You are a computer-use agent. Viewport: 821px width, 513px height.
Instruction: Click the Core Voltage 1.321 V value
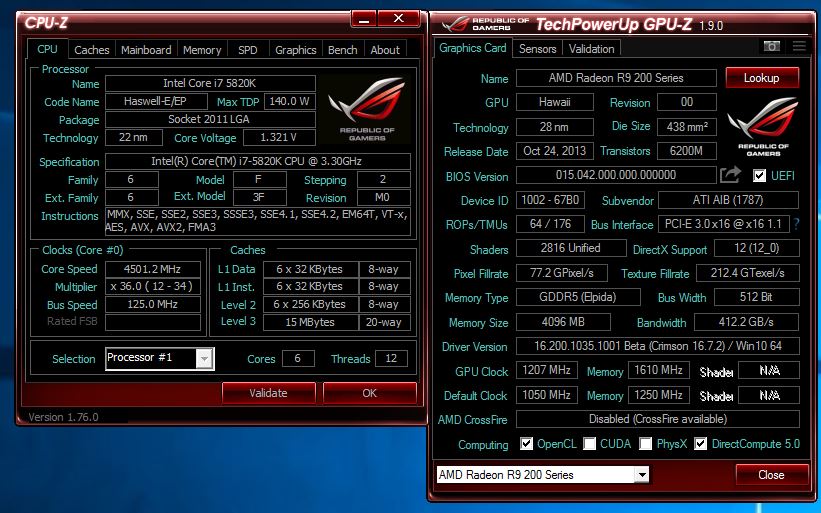point(279,138)
